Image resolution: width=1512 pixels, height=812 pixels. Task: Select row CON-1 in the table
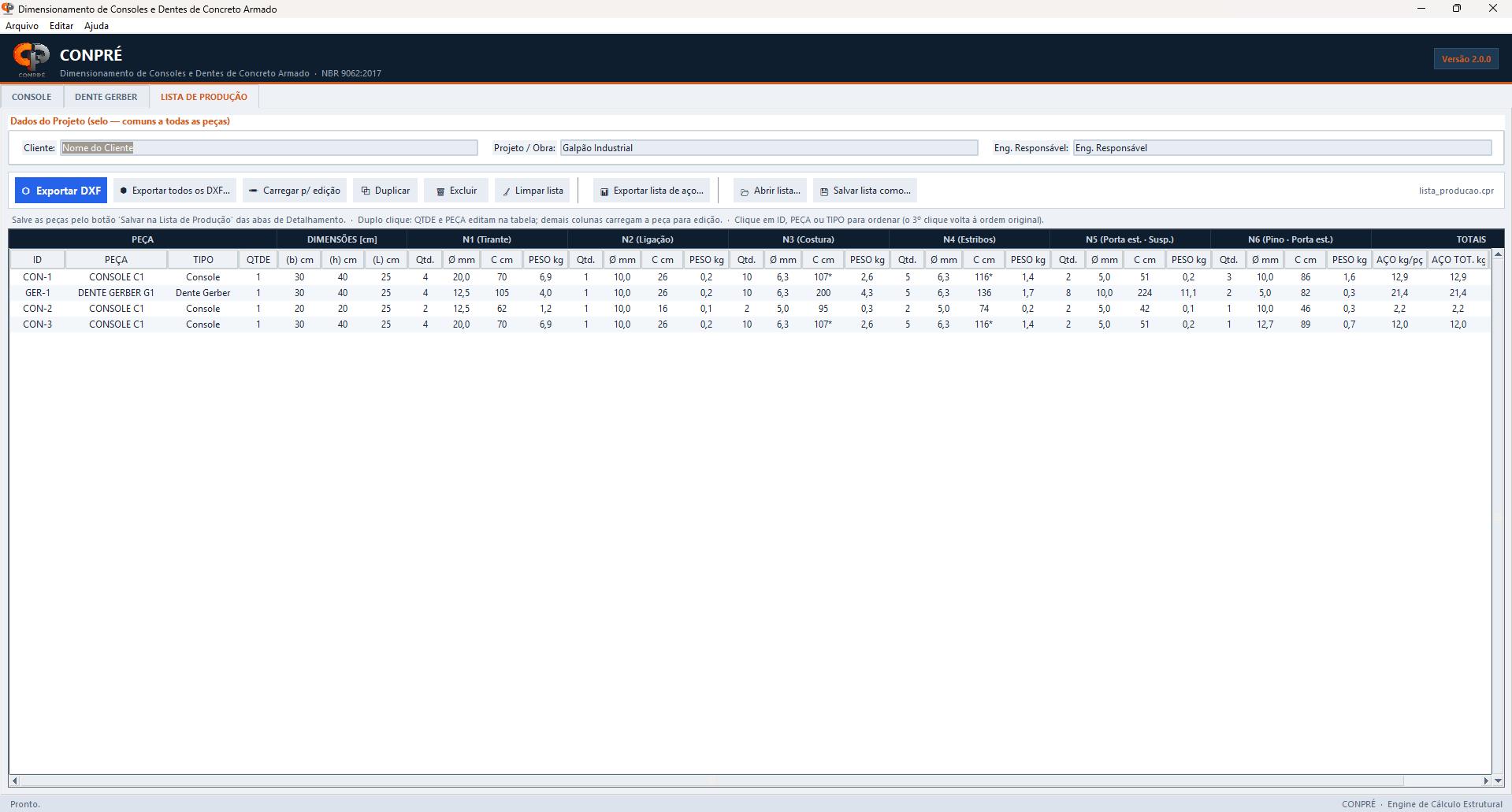749,277
